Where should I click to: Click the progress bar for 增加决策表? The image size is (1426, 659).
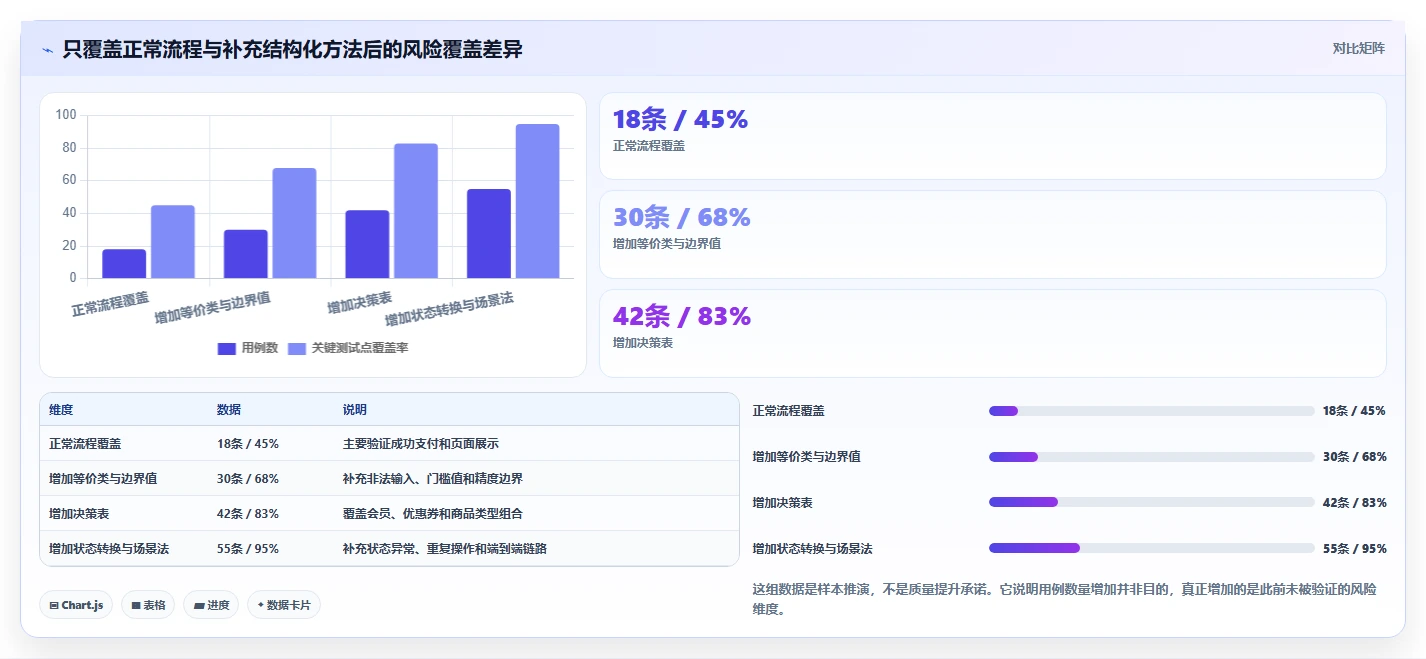click(x=1151, y=502)
